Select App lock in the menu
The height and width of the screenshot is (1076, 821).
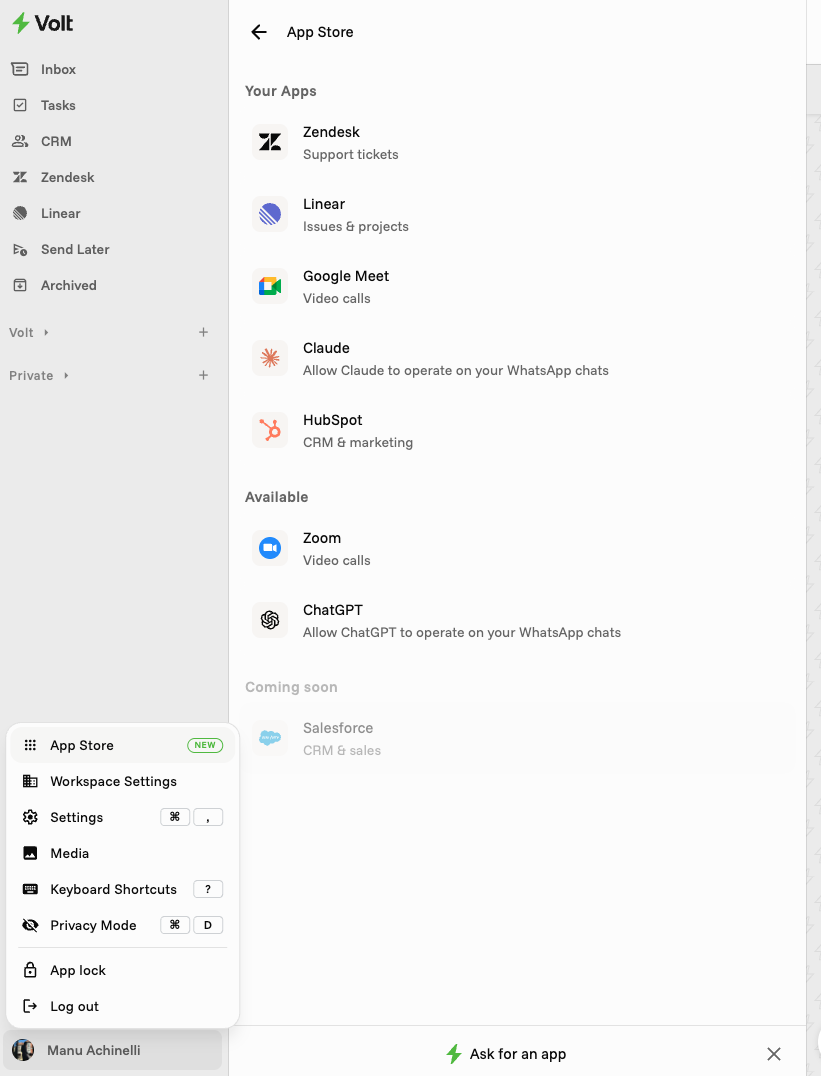point(123,970)
